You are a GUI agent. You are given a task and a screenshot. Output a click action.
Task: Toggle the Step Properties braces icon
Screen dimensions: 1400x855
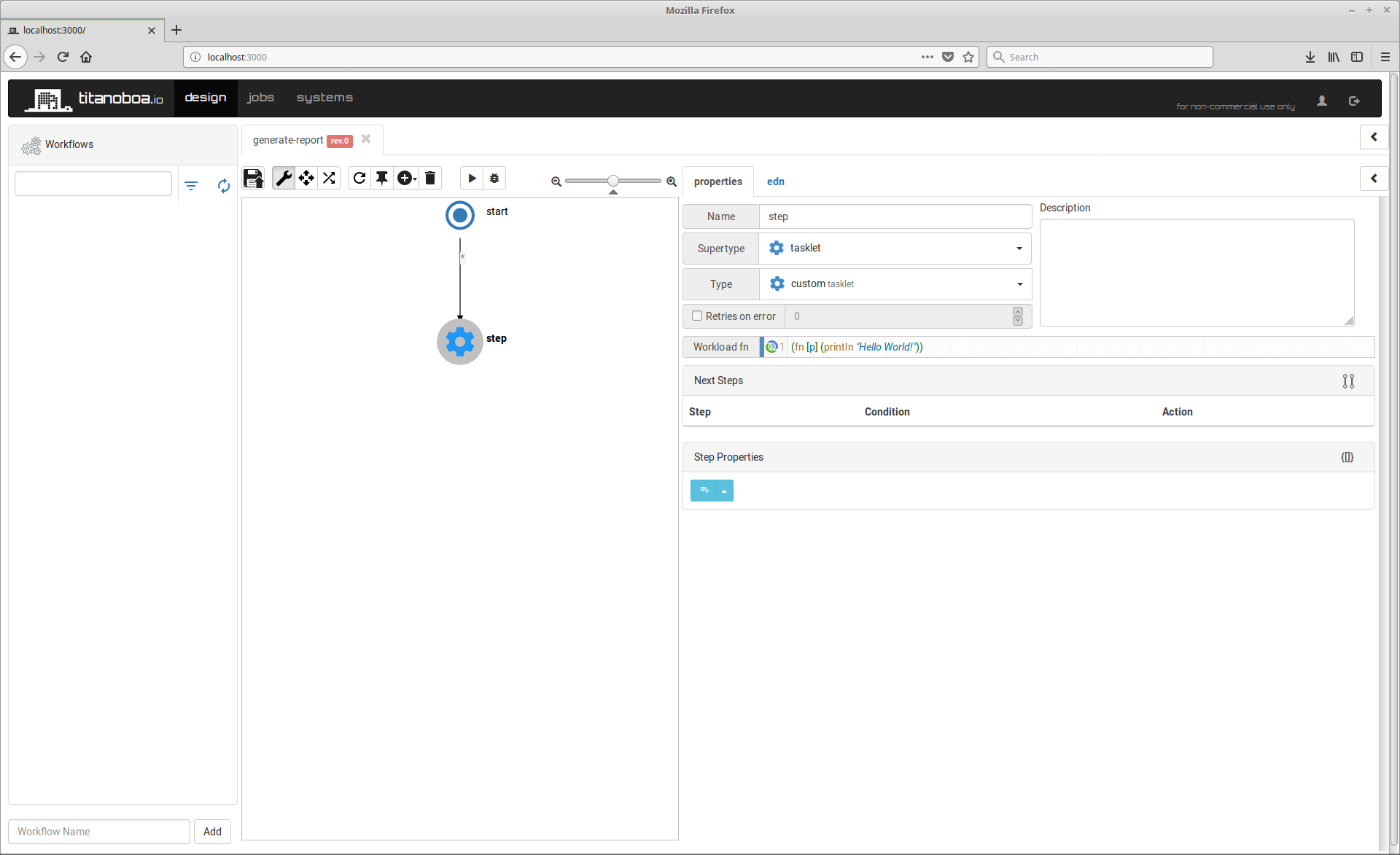1347,457
